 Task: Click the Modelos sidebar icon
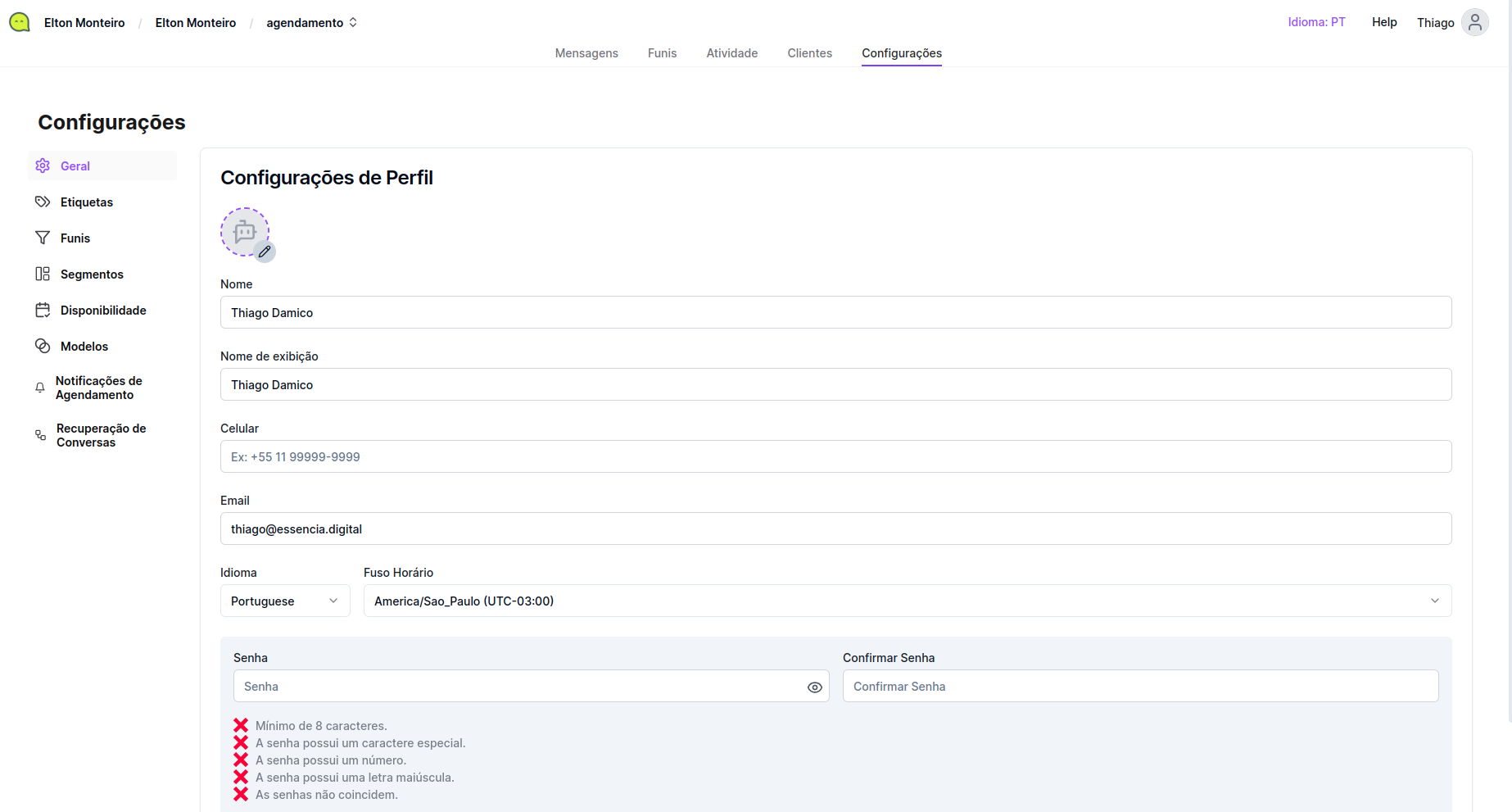pos(43,346)
